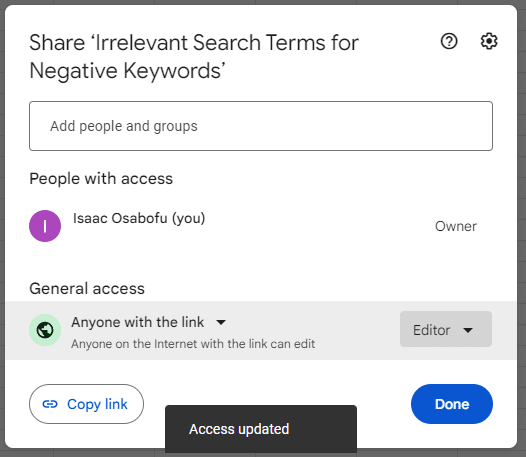Image resolution: width=526 pixels, height=457 pixels.
Task: Click the People with access heading
Action: pos(101,179)
